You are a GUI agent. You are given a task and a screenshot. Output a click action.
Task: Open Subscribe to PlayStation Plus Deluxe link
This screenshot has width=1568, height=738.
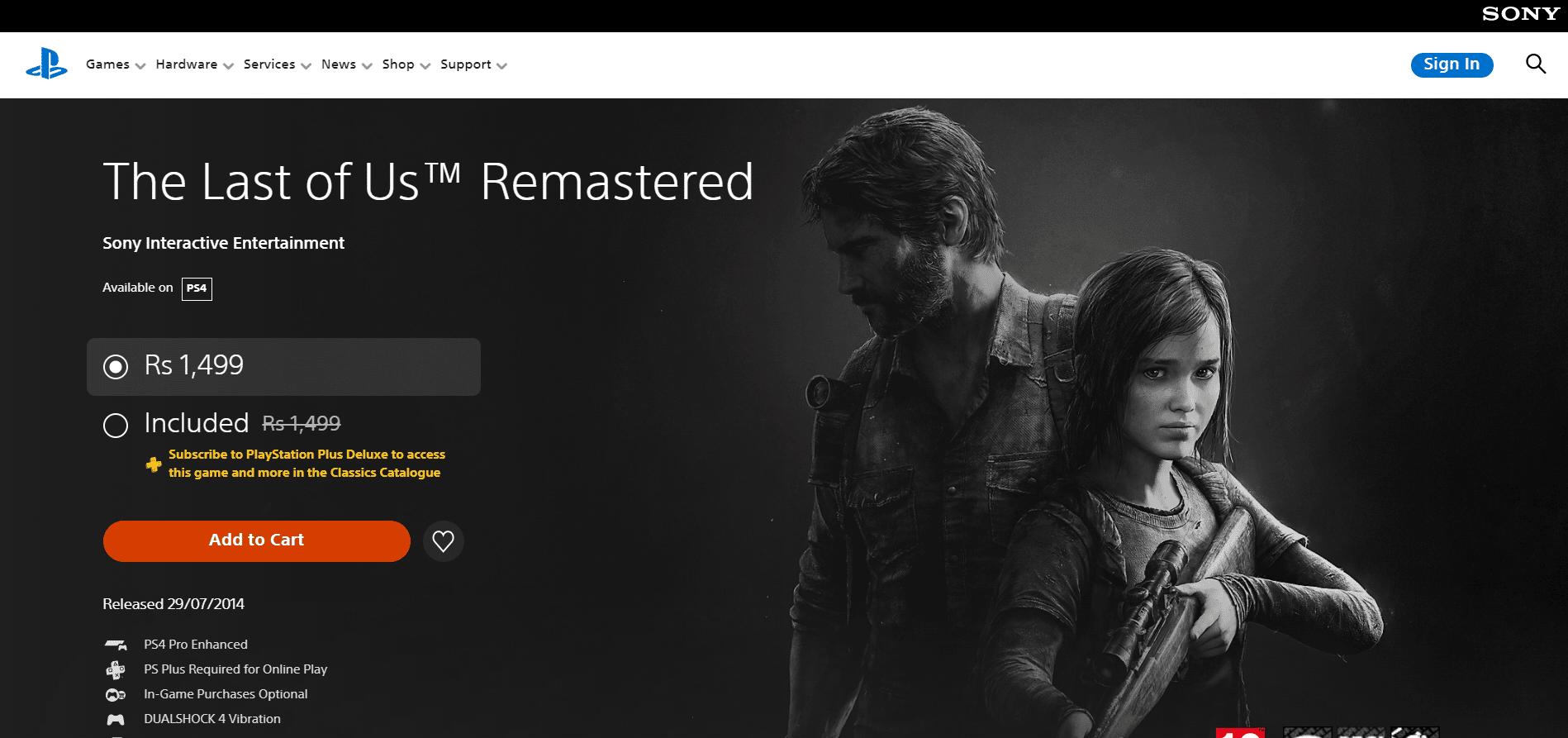306,464
